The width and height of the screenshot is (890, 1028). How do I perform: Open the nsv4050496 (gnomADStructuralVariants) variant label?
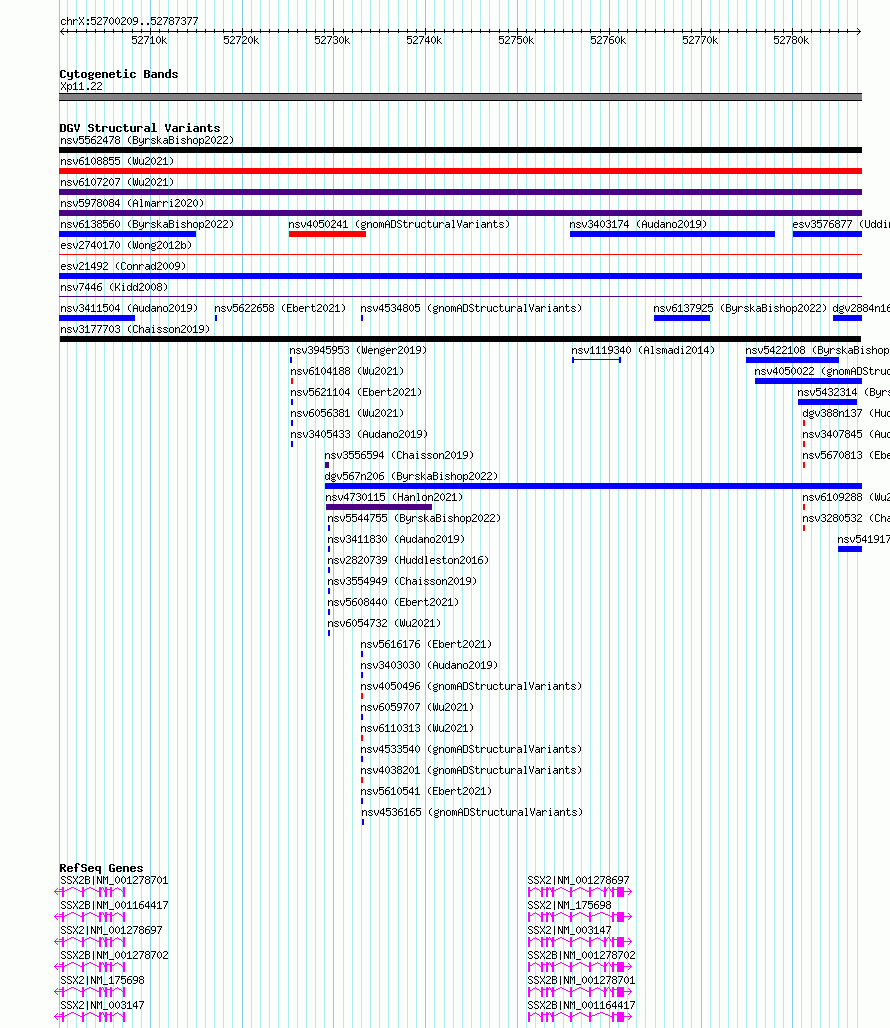(471, 686)
